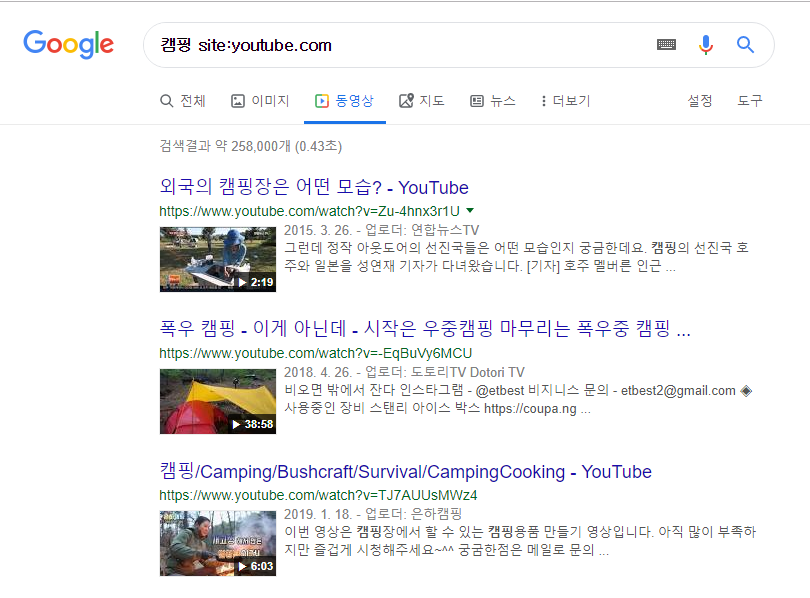Switch to the 전체 tab label
The width and height of the screenshot is (810, 598).
193,101
